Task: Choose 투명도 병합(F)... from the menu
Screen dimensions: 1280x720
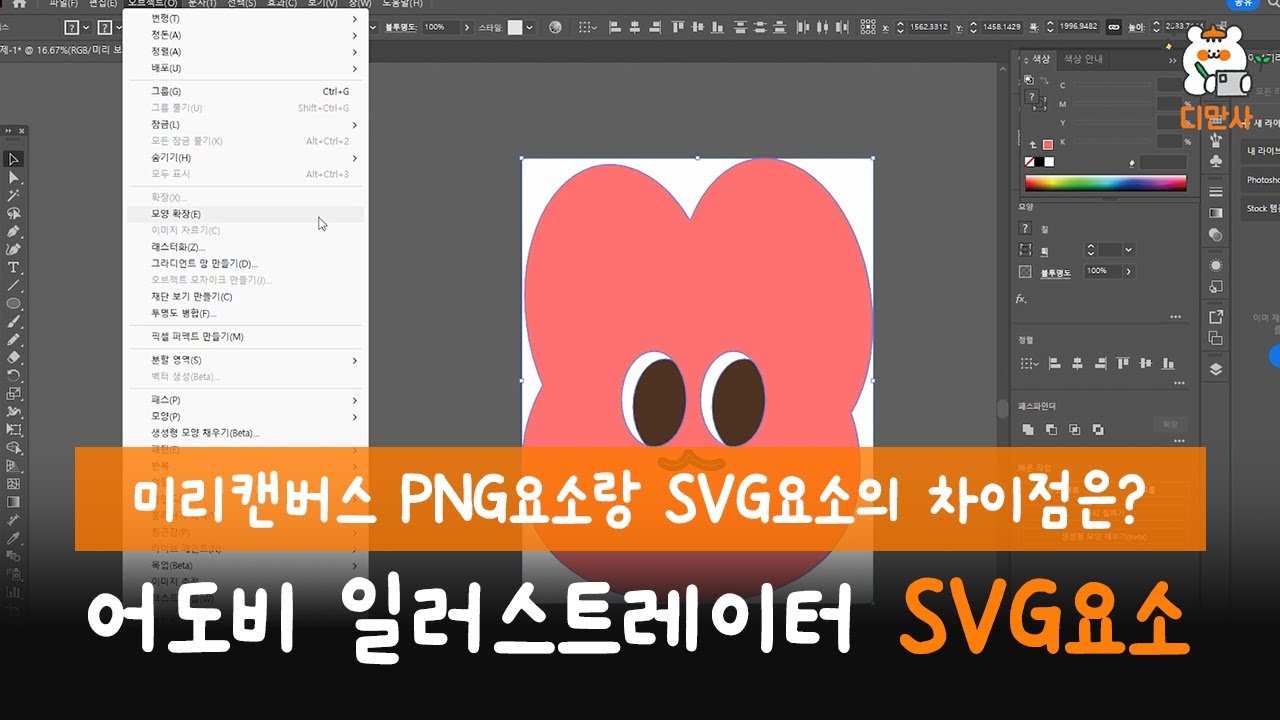Action: [x=245, y=313]
